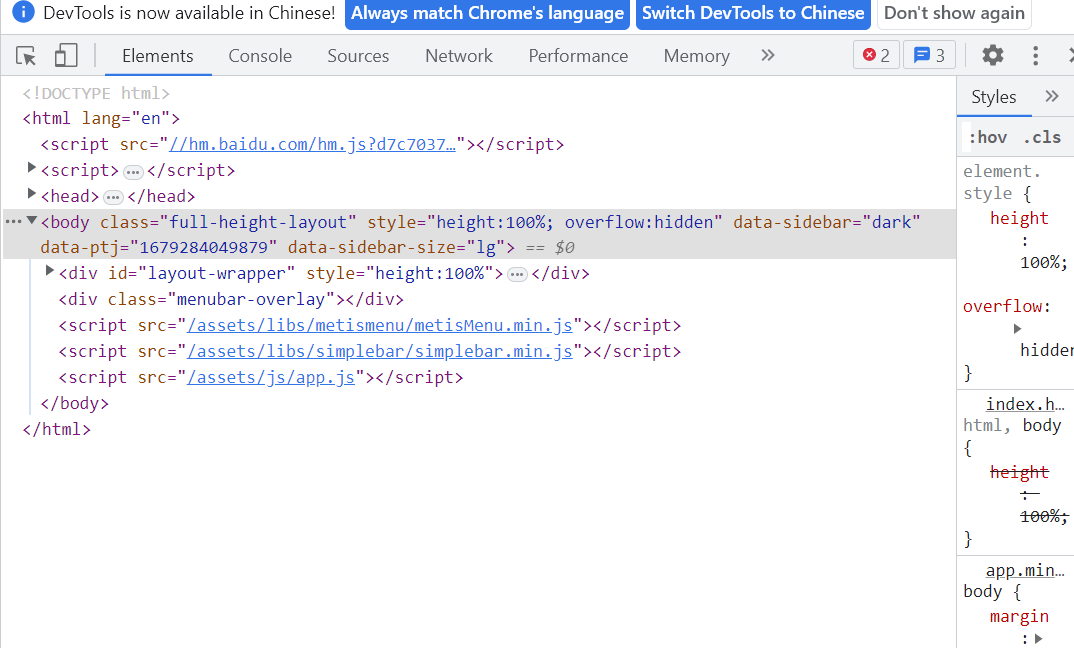Click the struck-through height property
The width and height of the screenshot is (1074, 648).
coord(1019,472)
